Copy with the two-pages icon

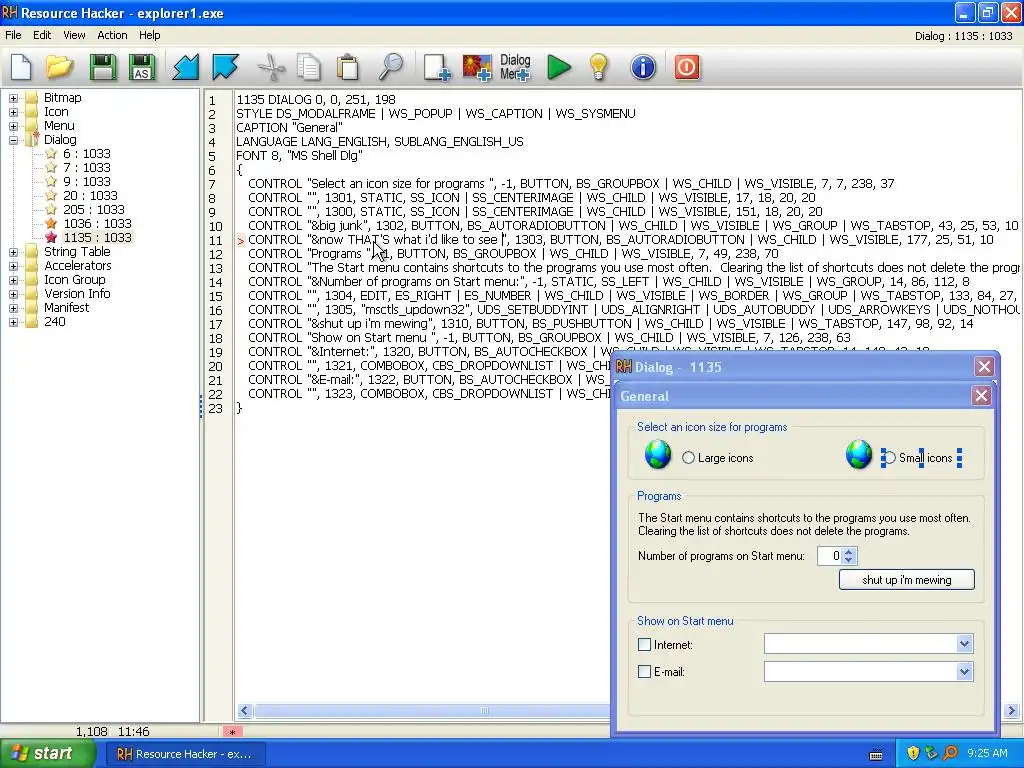[309, 67]
